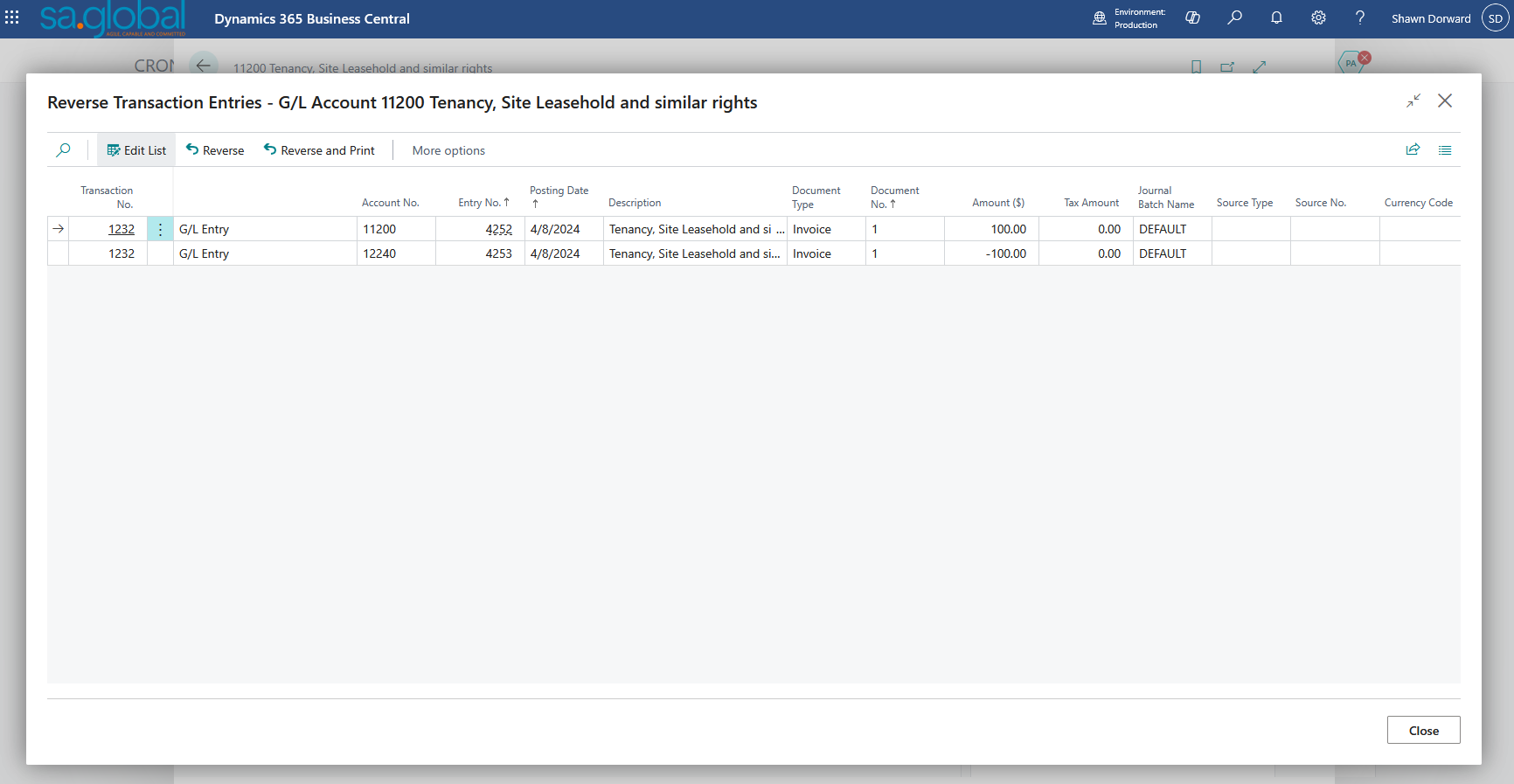Search the list with magnifier icon
The image size is (1514, 784).
pyautogui.click(x=64, y=150)
